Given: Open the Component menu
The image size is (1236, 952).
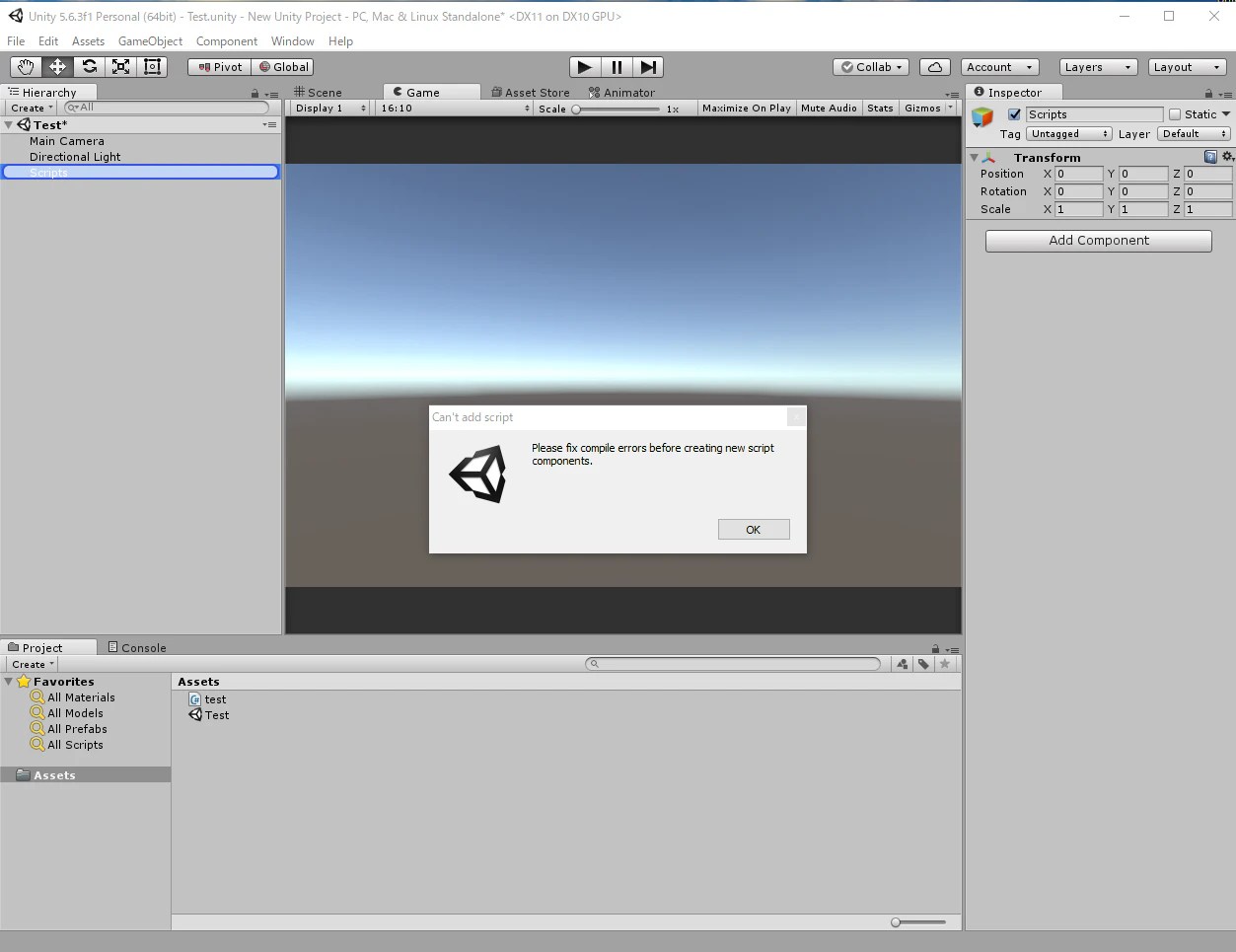Looking at the screenshot, I should [x=227, y=41].
